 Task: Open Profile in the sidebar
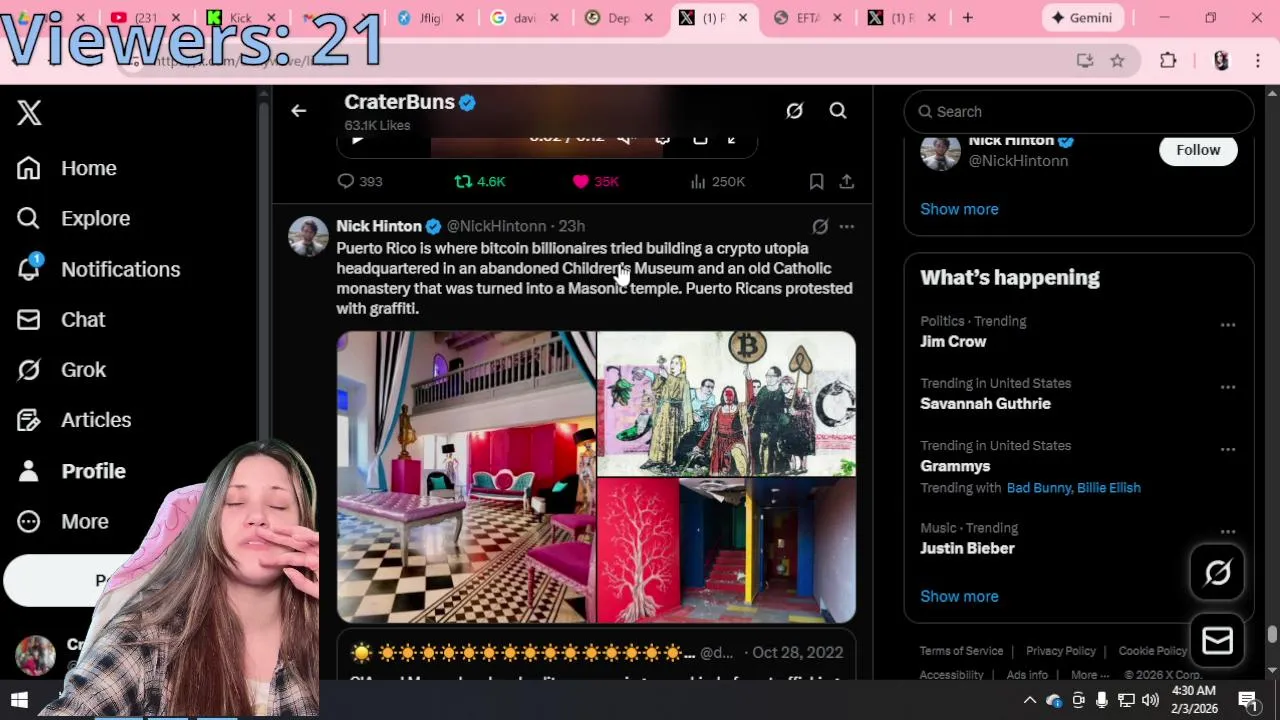71,471
